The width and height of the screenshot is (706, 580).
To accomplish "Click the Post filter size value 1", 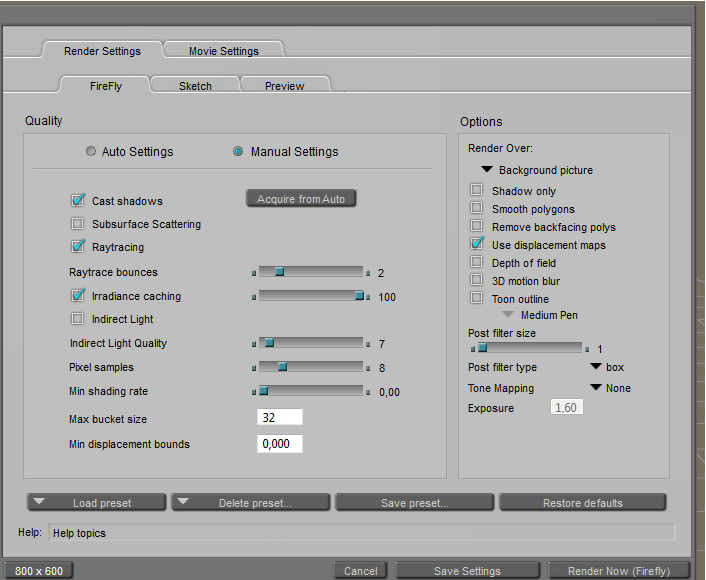I will click(x=599, y=349).
